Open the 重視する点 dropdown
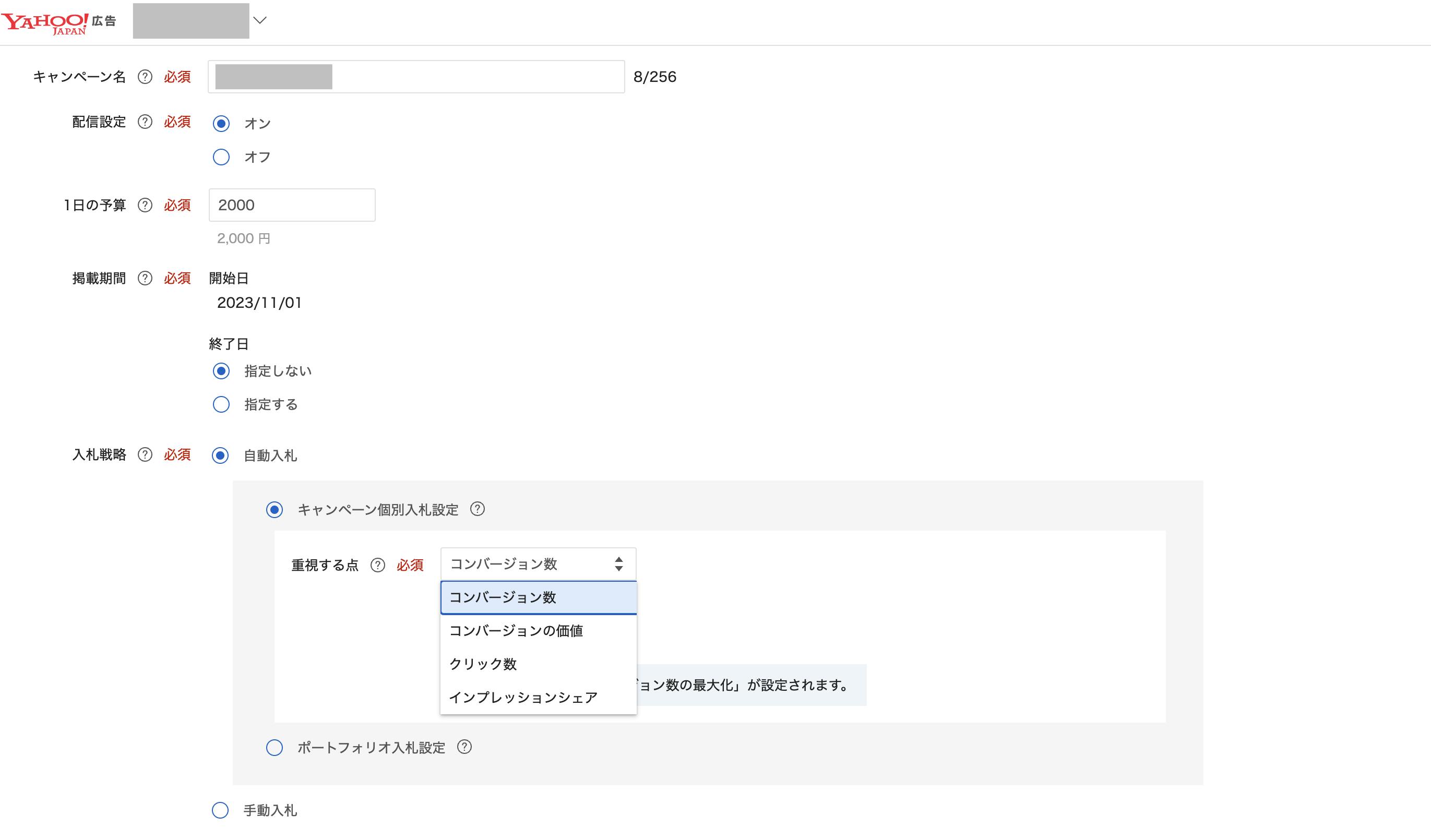The height and width of the screenshot is (840, 1431). (538, 563)
